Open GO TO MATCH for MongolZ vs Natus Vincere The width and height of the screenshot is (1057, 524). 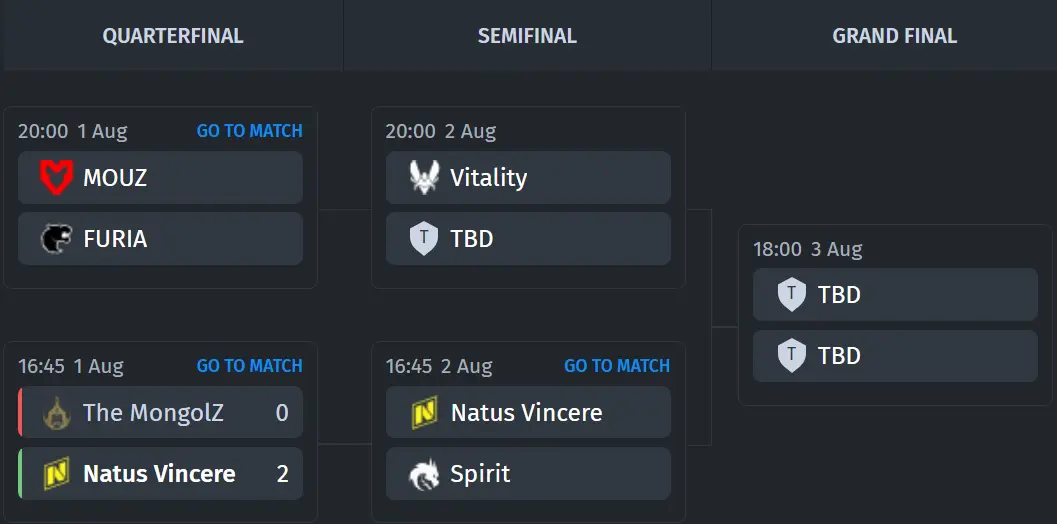click(249, 366)
